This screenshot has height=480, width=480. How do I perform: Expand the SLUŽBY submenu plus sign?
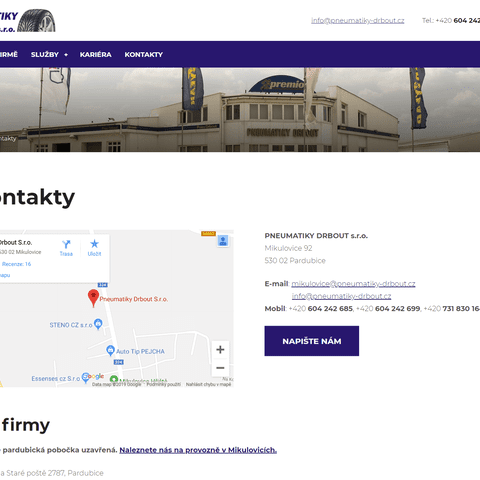(x=66, y=55)
